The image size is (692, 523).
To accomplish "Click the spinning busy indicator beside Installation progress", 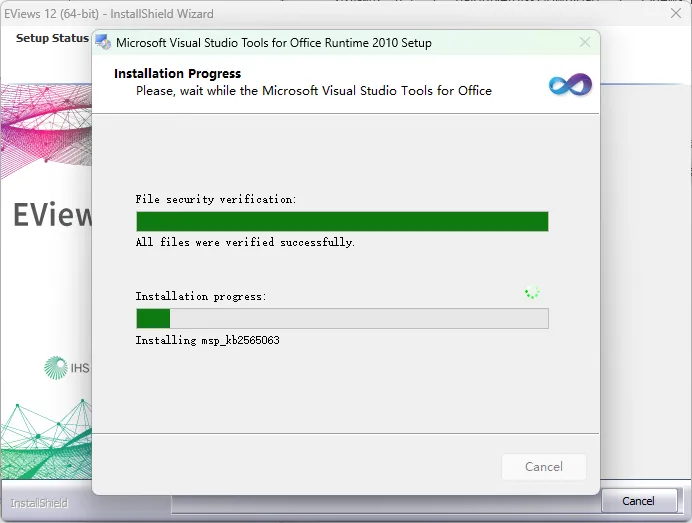I will (532, 292).
